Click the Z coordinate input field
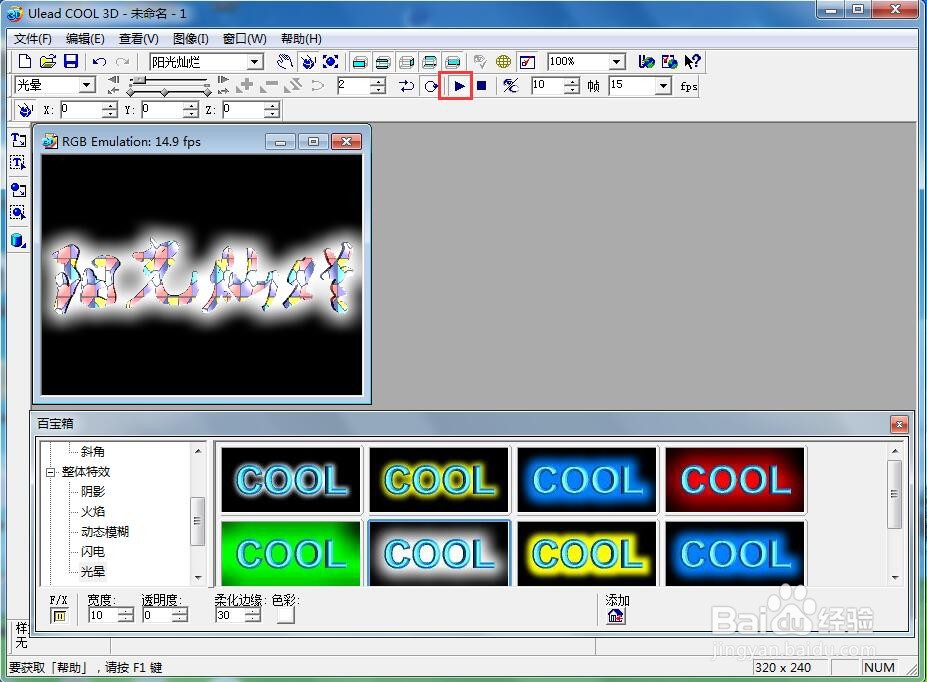The width and height of the screenshot is (927, 682). [x=243, y=109]
